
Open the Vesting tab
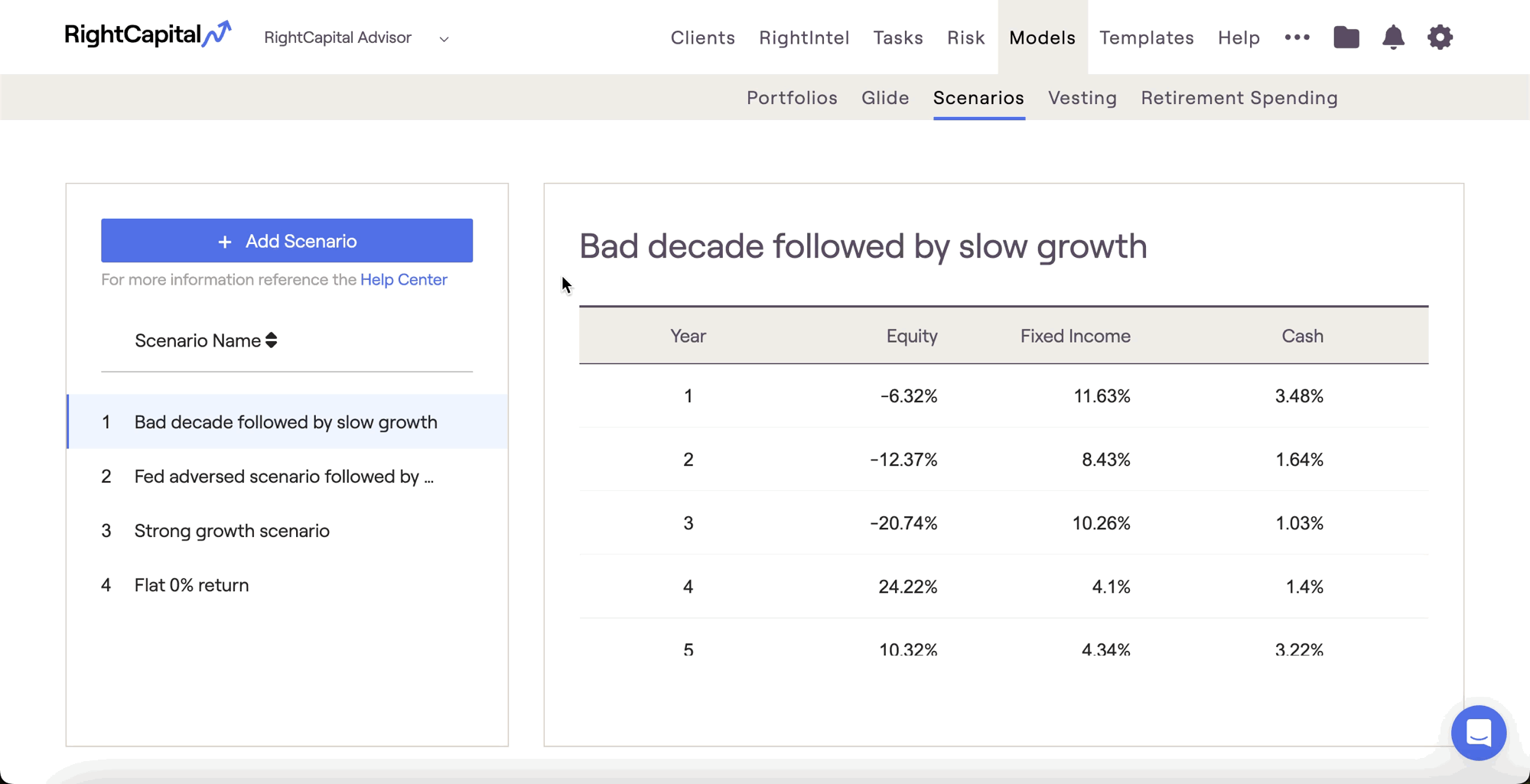coord(1082,98)
